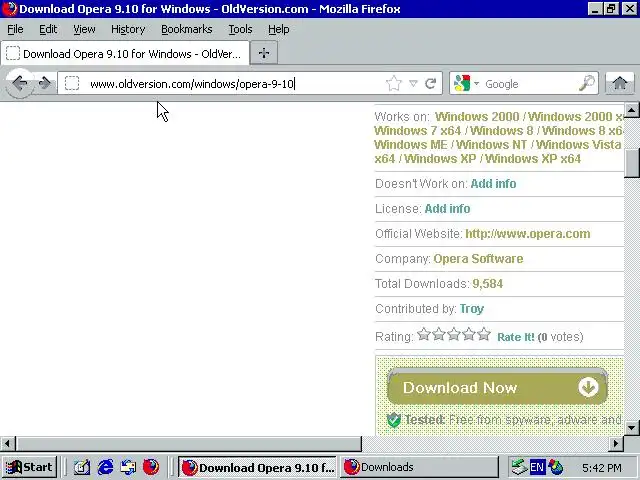Open the Windows Start menu

click(x=29, y=467)
